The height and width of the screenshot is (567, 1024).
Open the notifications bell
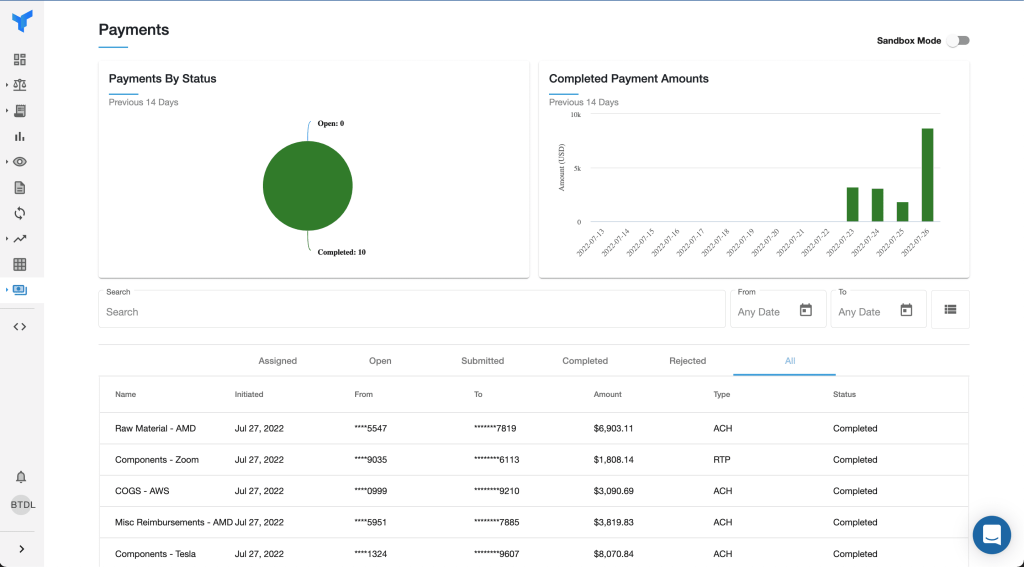point(21,477)
